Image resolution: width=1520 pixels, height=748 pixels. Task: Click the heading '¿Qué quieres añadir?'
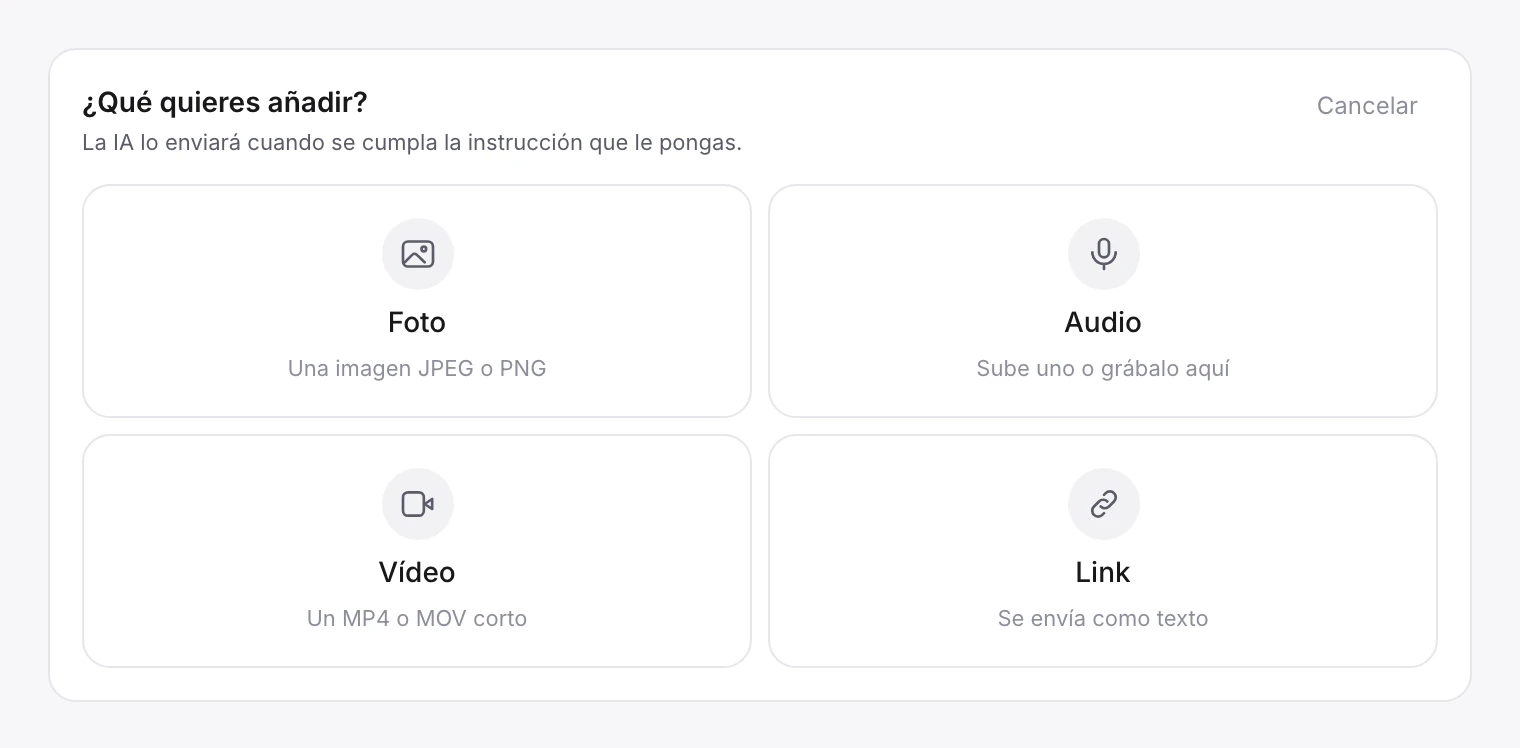pos(225,102)
